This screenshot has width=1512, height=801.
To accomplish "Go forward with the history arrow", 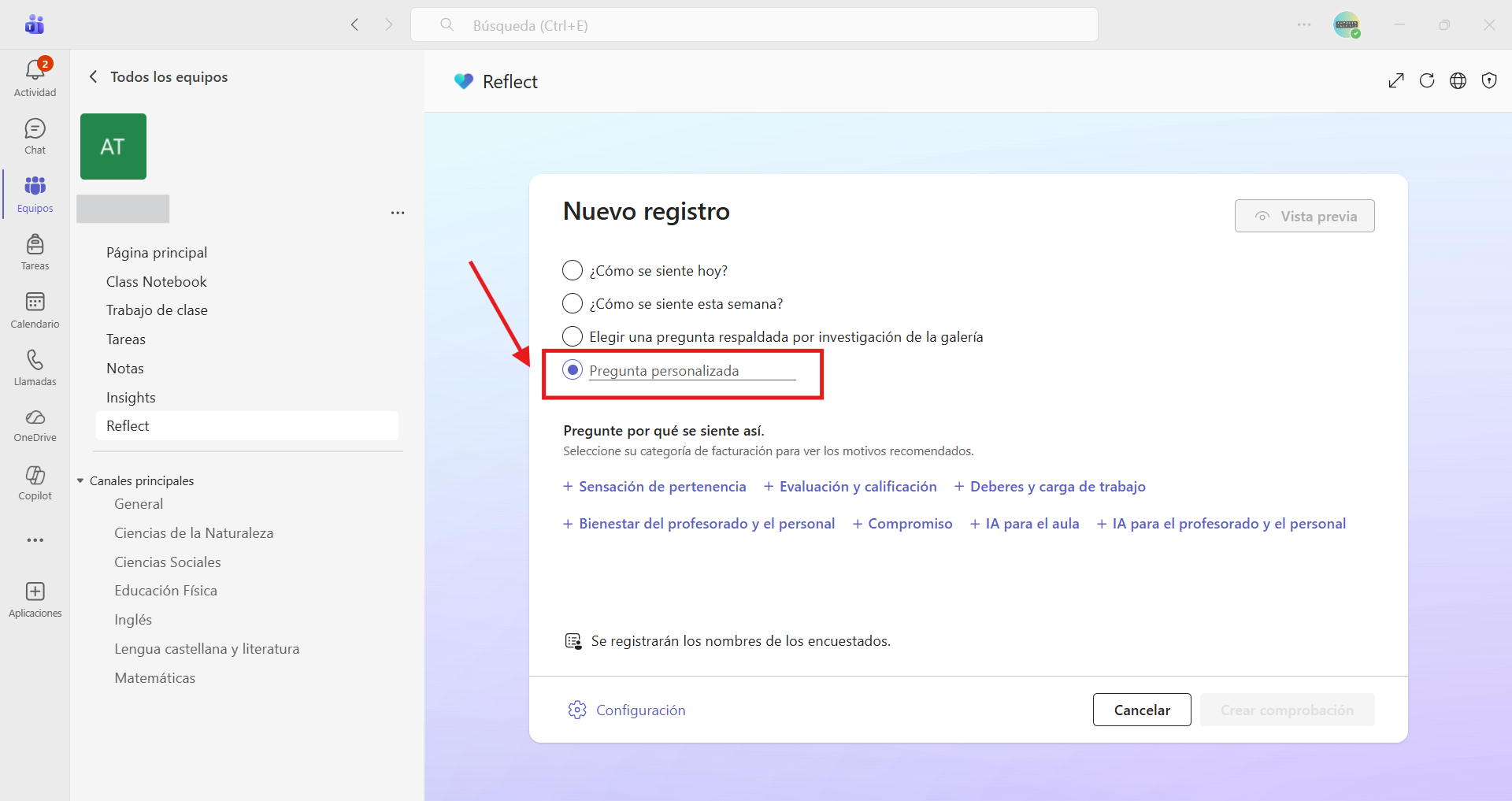I will tap(389, 24).
